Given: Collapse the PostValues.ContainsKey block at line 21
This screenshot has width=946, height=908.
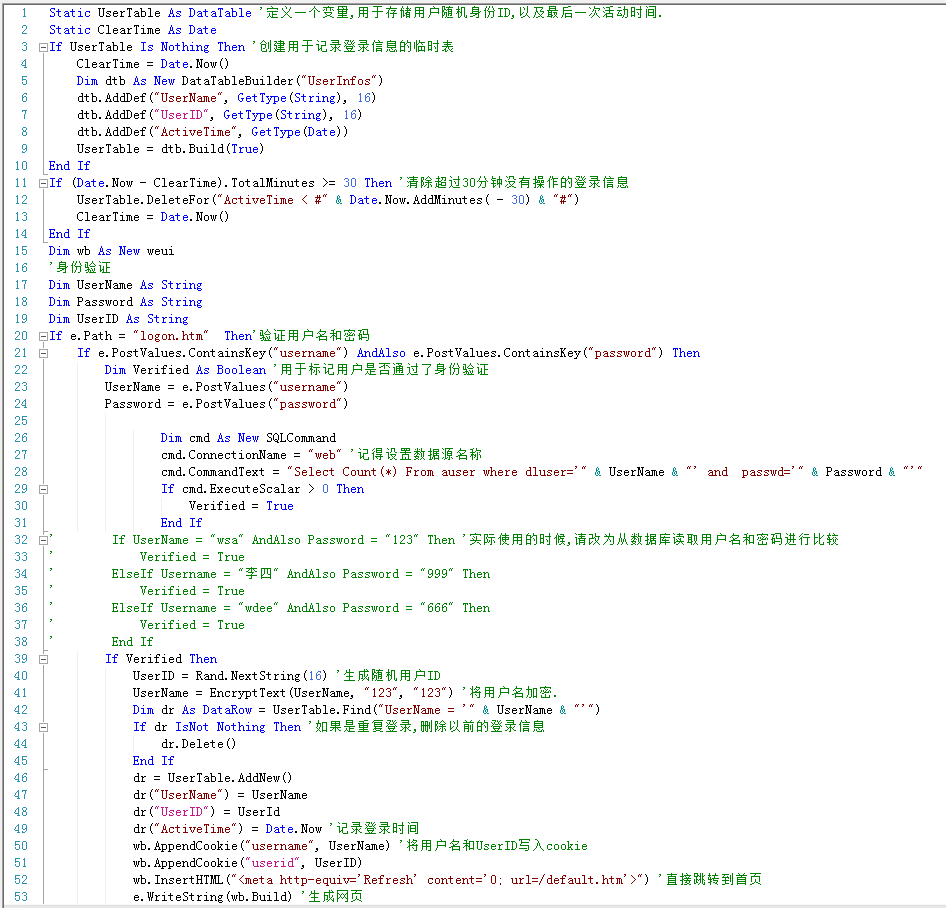Looking at the screenshot, I should 43,354.
